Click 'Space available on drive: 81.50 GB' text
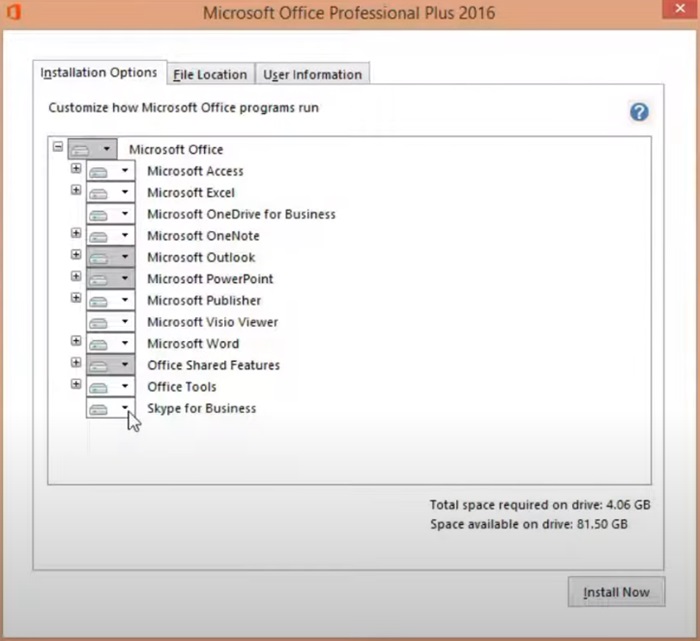 [529, 524]
